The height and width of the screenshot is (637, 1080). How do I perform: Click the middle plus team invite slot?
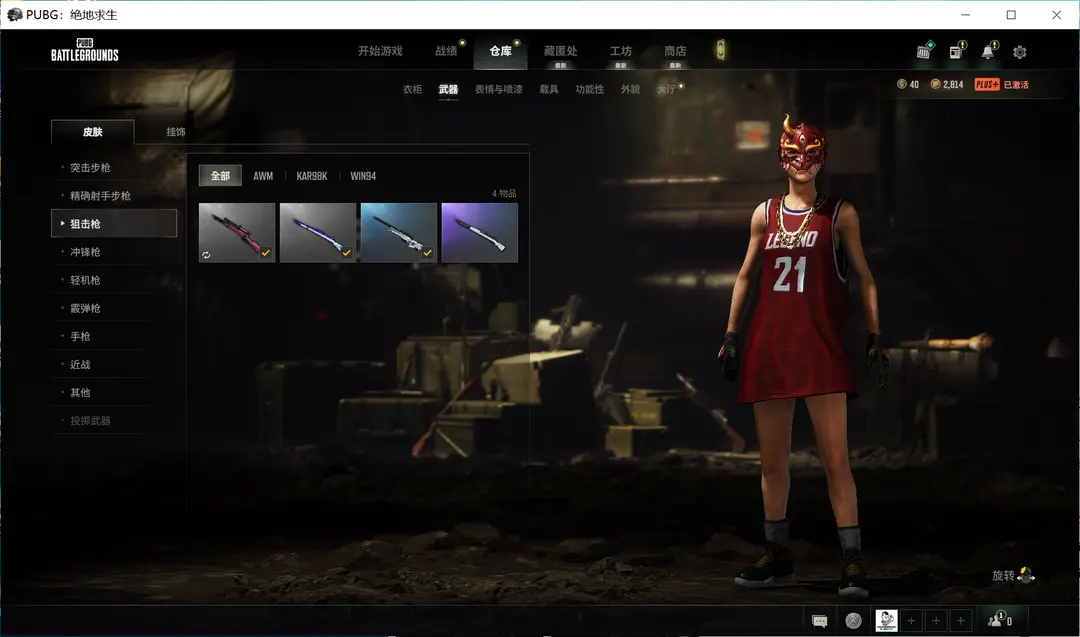pos(936,620)
